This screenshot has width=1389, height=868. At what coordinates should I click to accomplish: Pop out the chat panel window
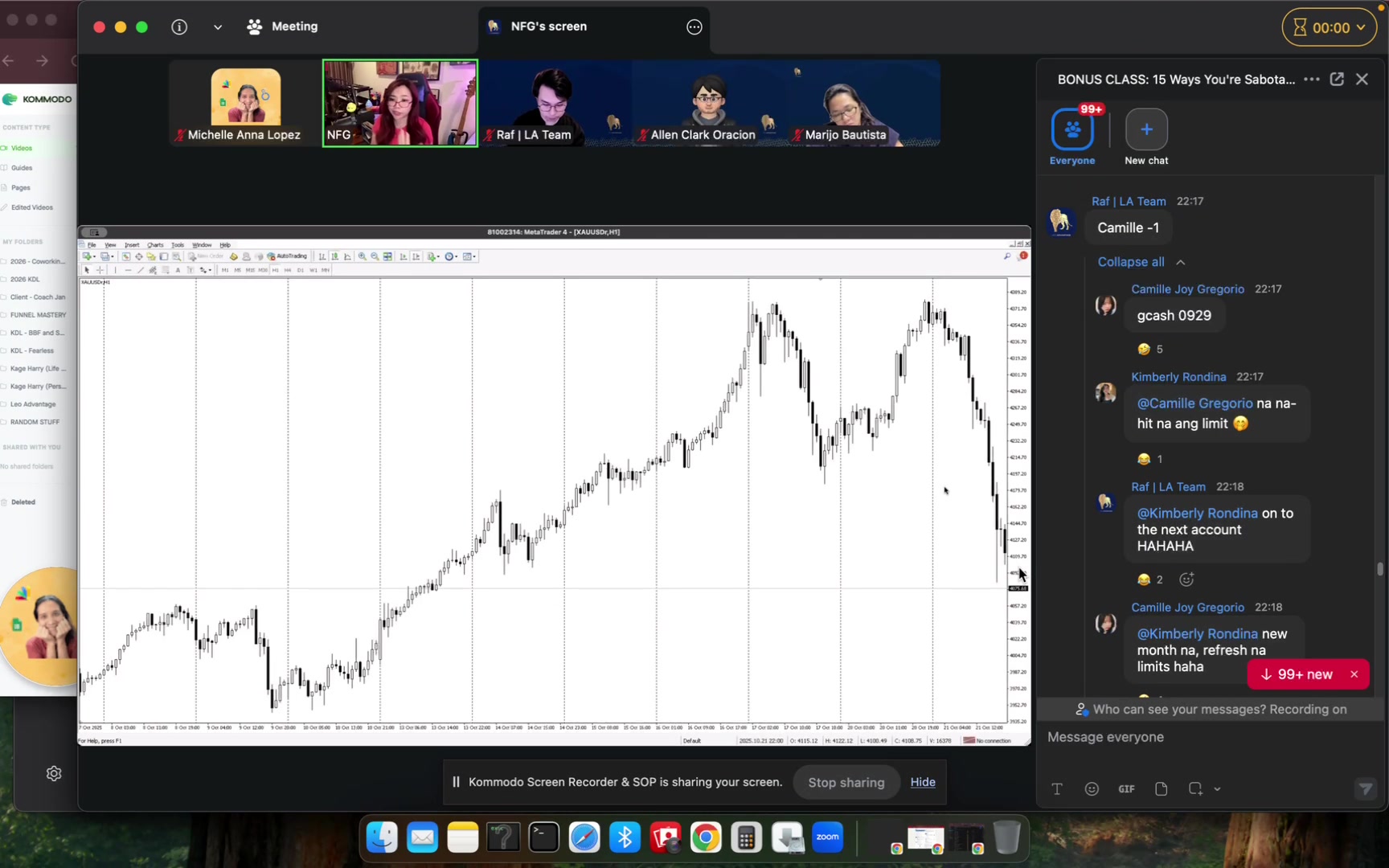pyautogui.click(x=1337, y=79)
